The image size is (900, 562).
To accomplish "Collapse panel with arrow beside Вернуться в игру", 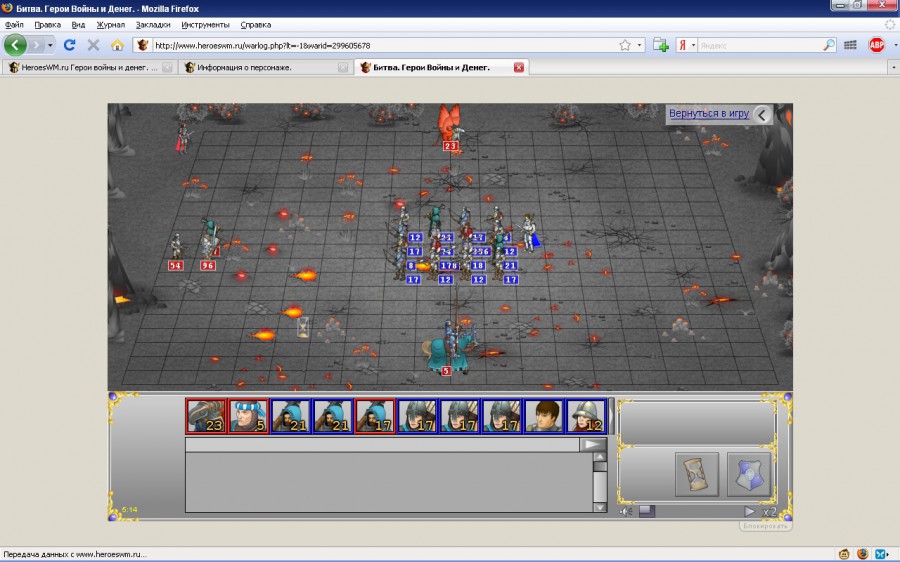I will [x=762, y=115].
